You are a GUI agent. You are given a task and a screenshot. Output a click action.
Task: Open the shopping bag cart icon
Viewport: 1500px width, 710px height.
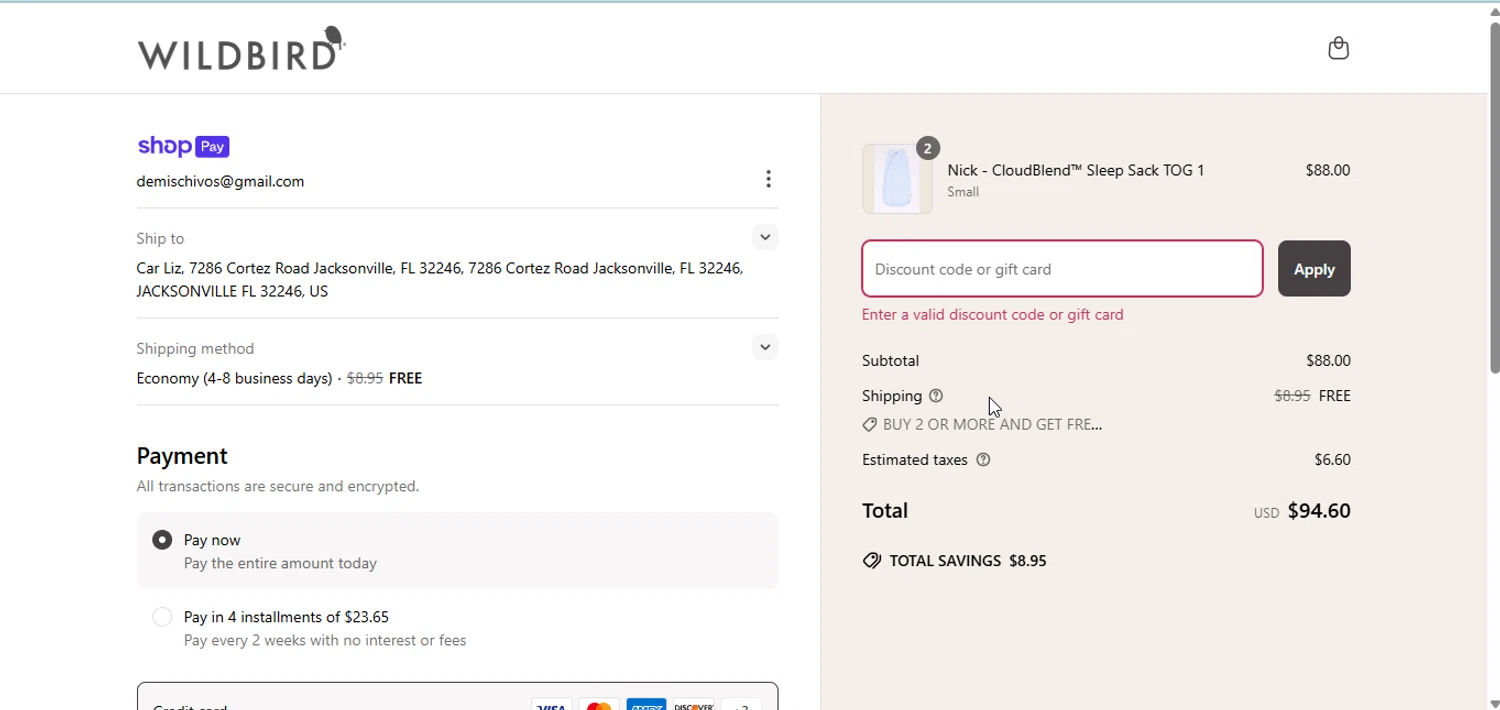(x=1338, y=48)
